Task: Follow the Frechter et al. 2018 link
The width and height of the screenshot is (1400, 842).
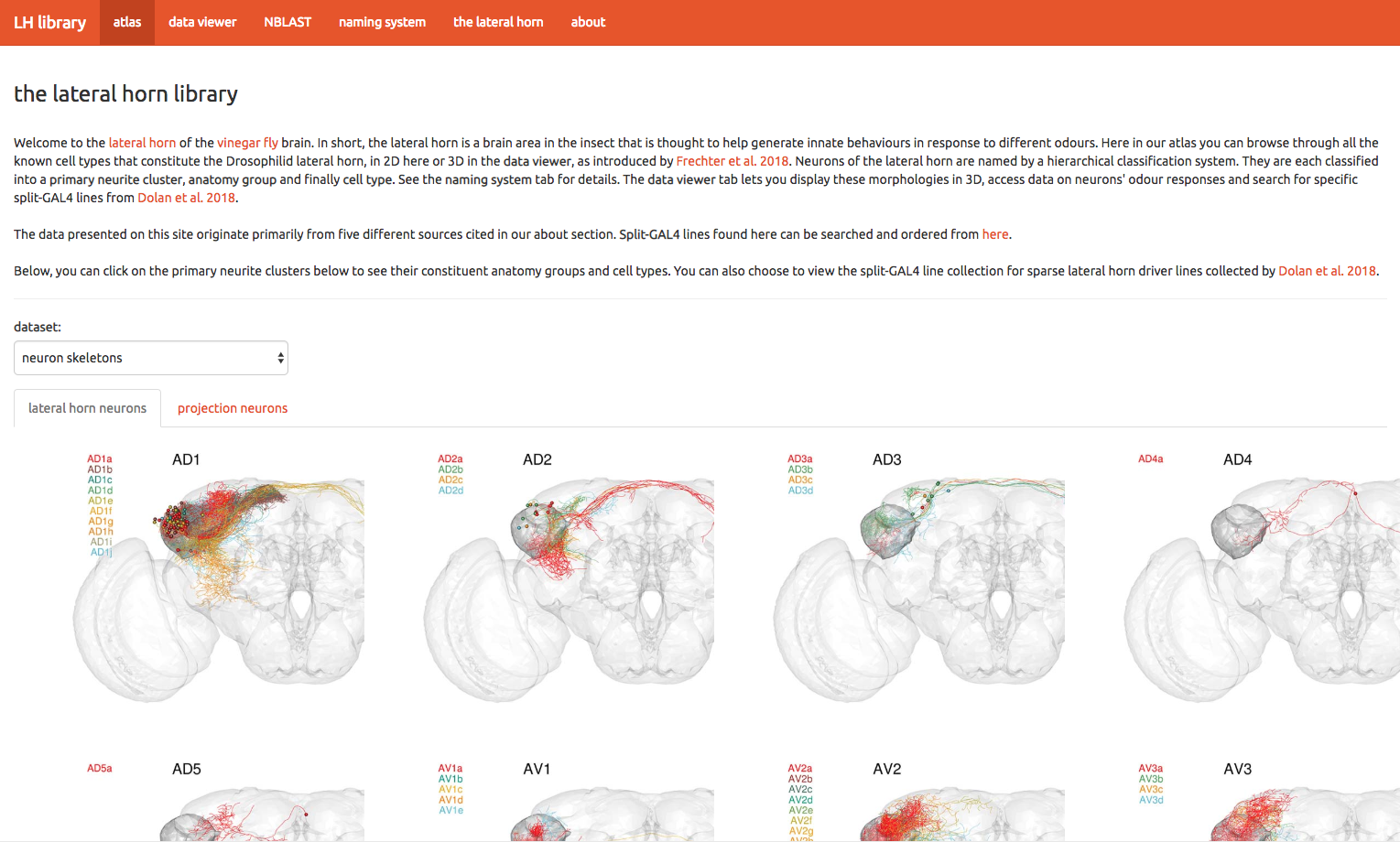Action: point(732,161)
